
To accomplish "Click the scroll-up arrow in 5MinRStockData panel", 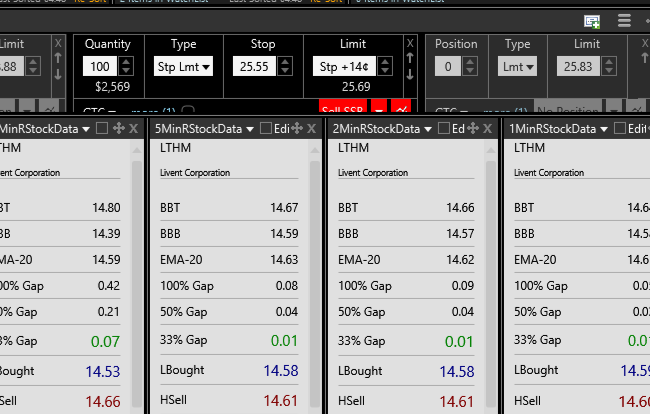I will (315, 150).
